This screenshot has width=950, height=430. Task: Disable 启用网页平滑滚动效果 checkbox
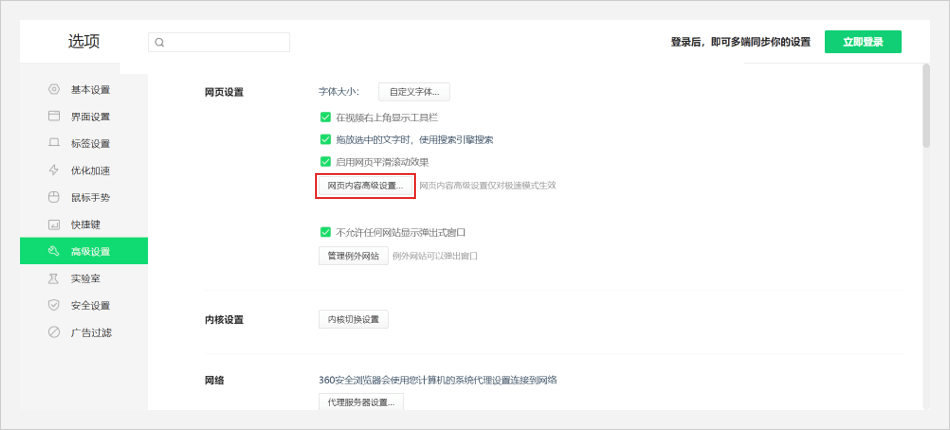click(325, 161)
